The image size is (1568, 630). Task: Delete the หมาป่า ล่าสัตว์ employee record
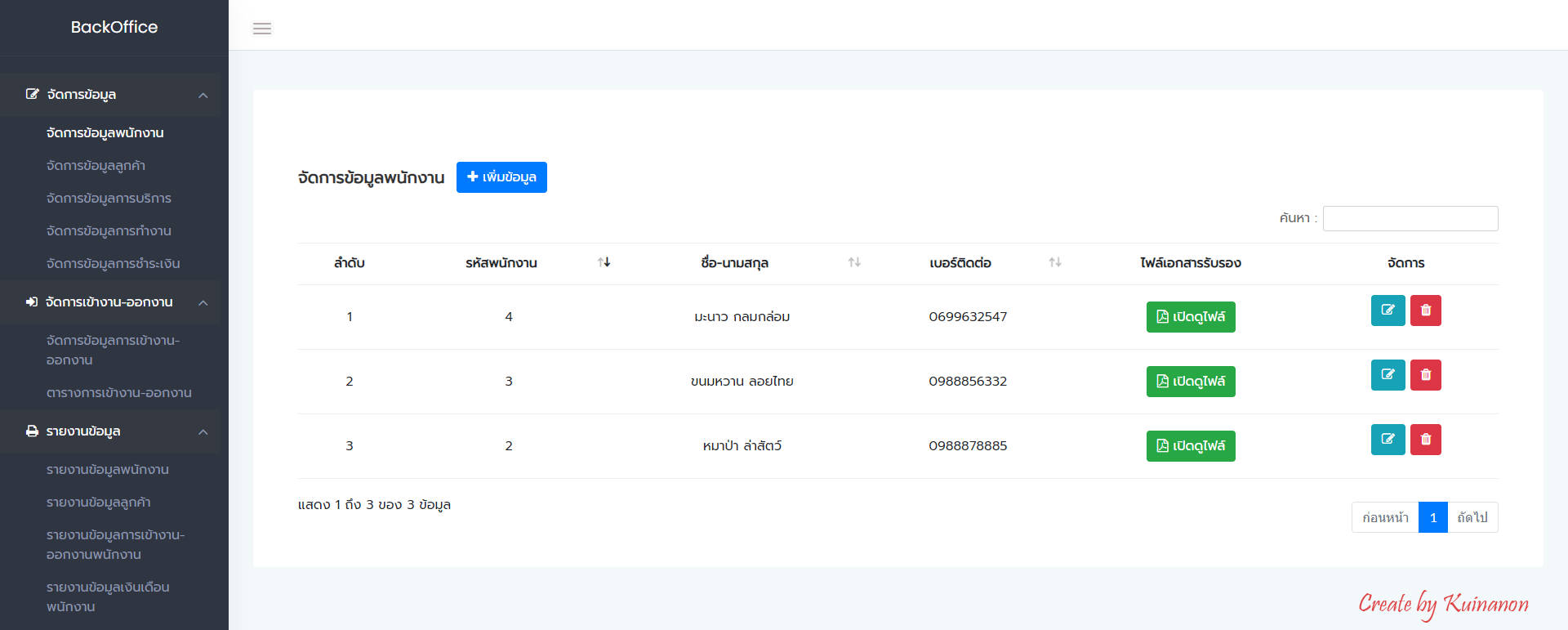(1425, 440)
